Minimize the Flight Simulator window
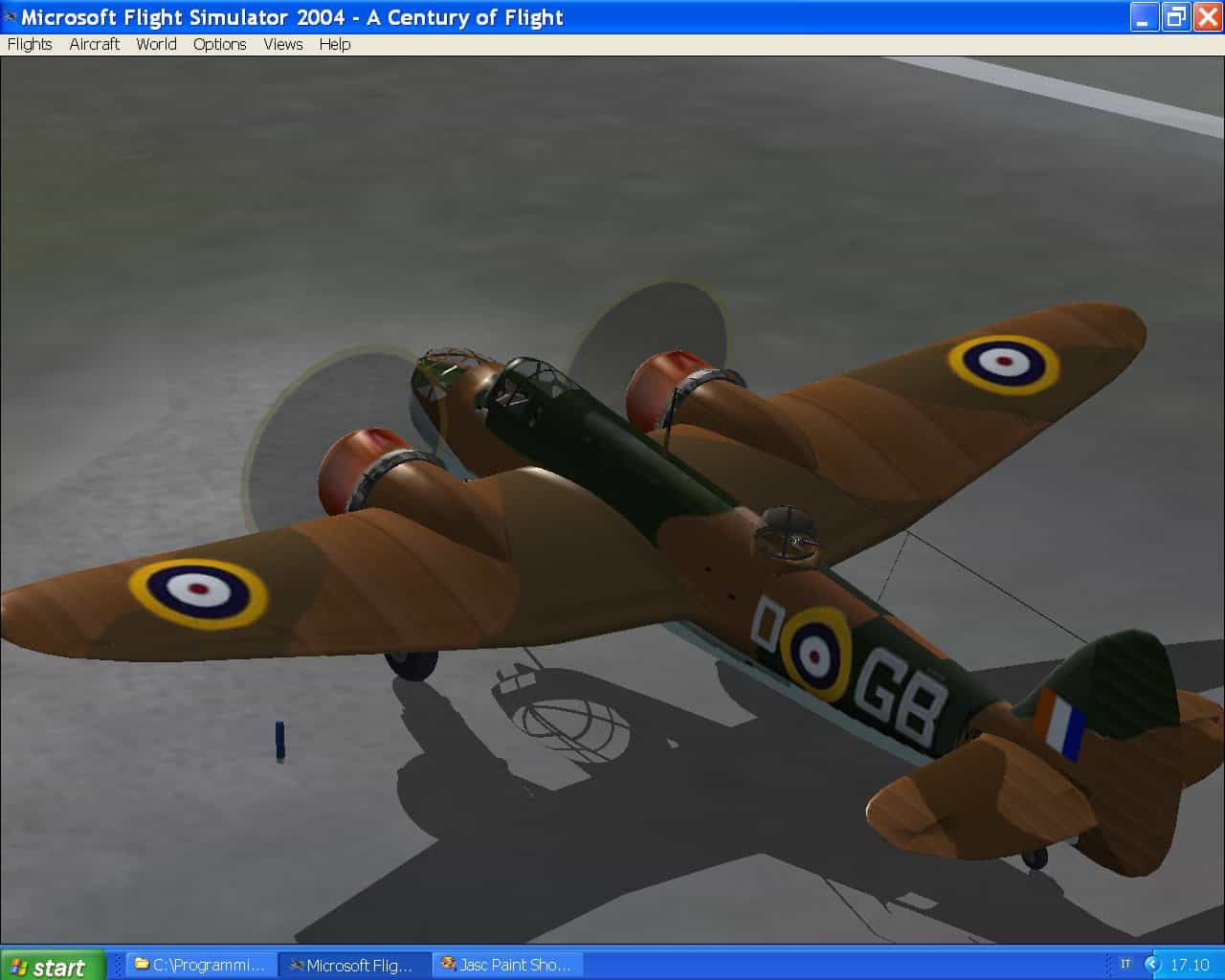The image size is (1225, 980). click(1144, 17)
